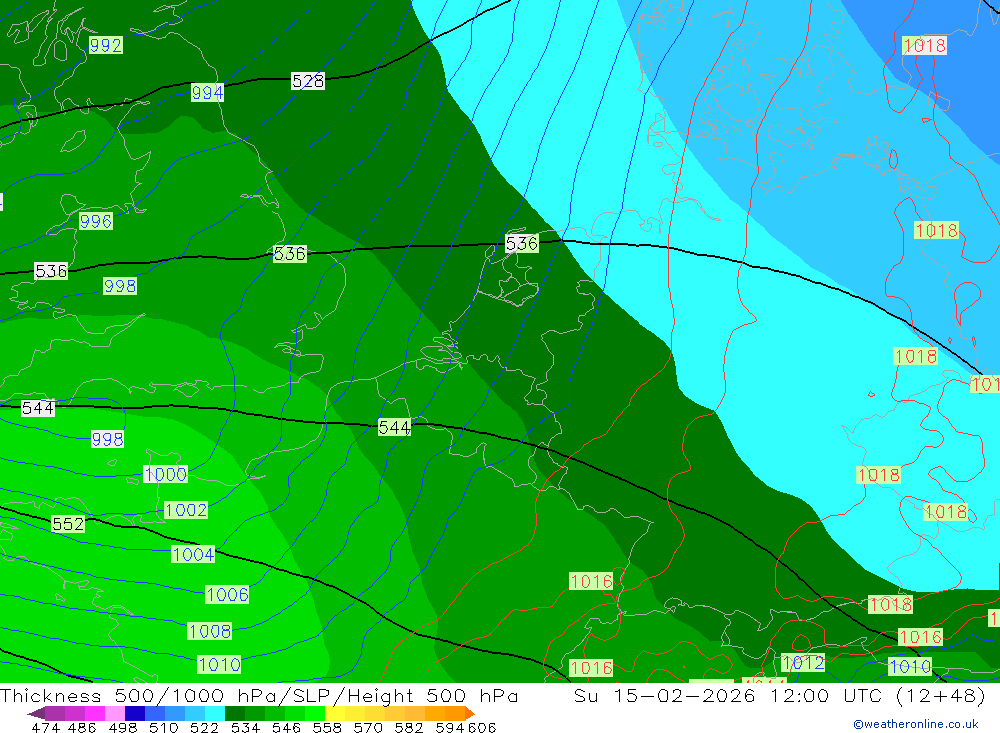
Task: Choose the bright yellow legend swatch
Action: point(335,713)
